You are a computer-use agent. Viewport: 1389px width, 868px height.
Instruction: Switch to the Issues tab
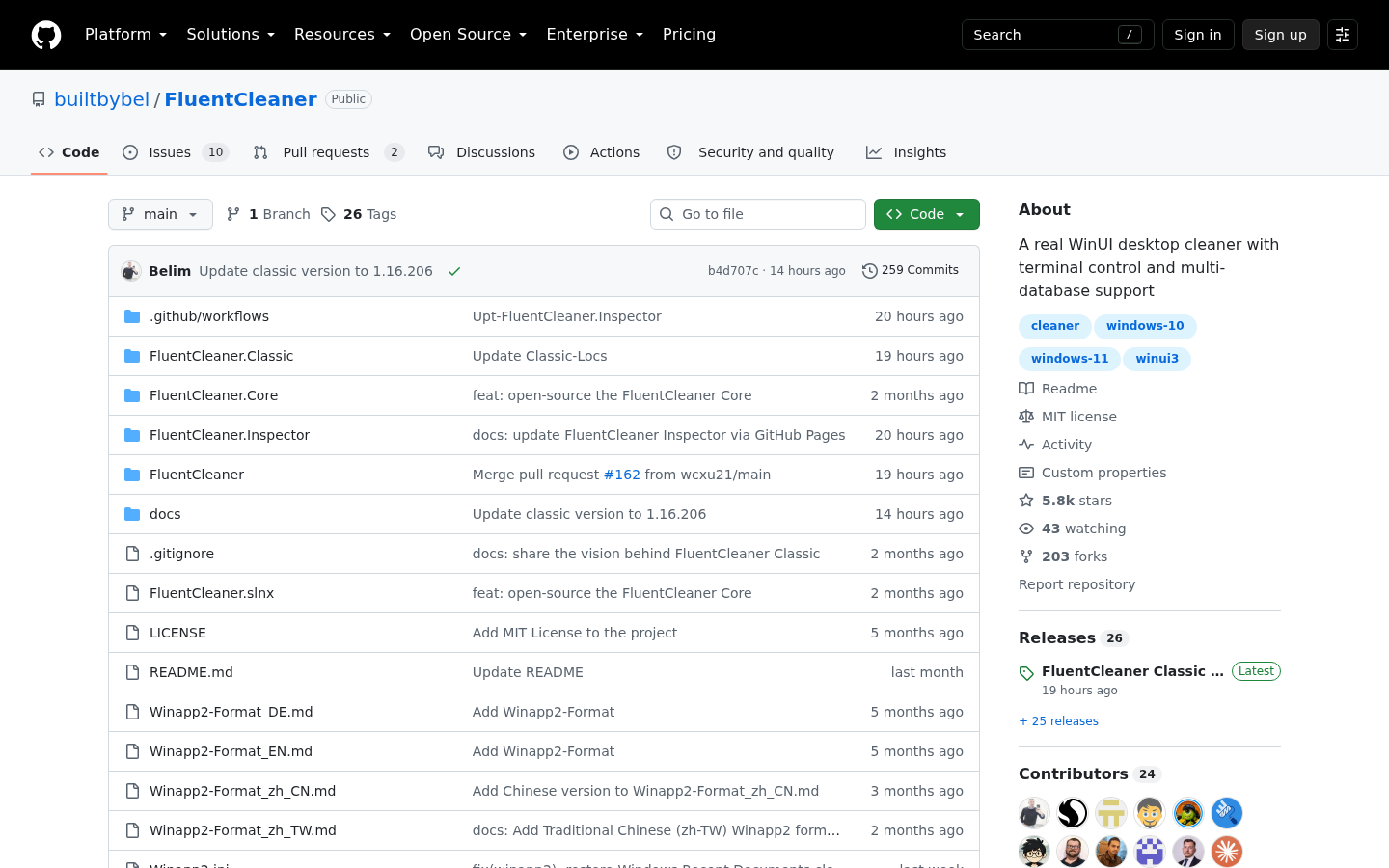[x=176, y=152]
